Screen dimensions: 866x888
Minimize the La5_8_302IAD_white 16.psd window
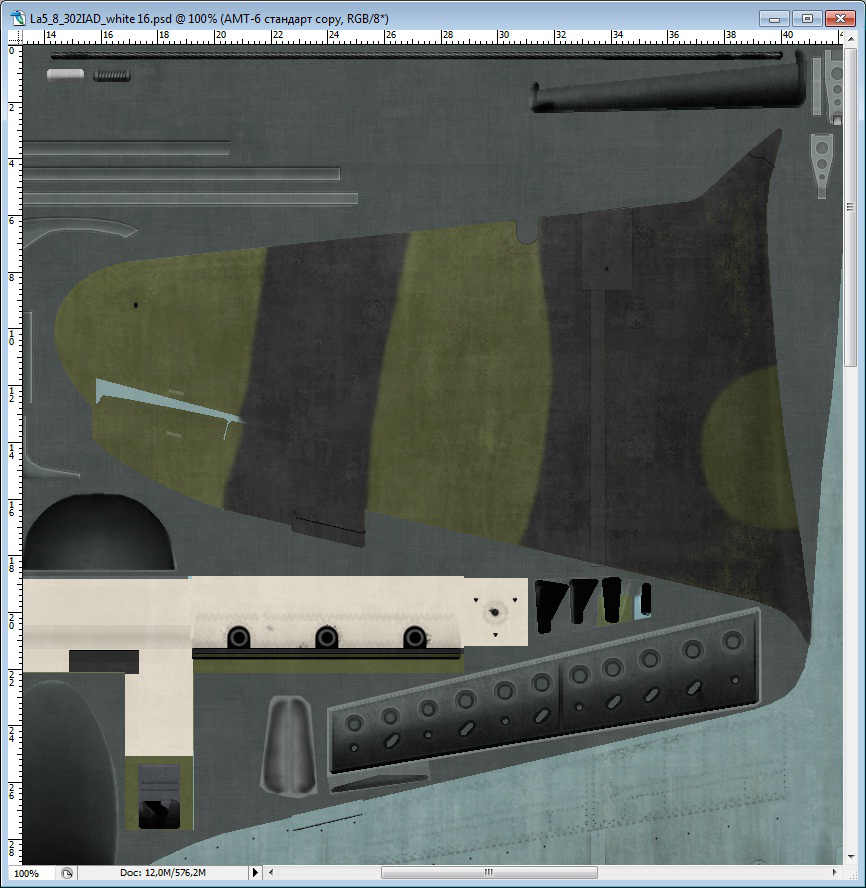click(x=774, y=19)
